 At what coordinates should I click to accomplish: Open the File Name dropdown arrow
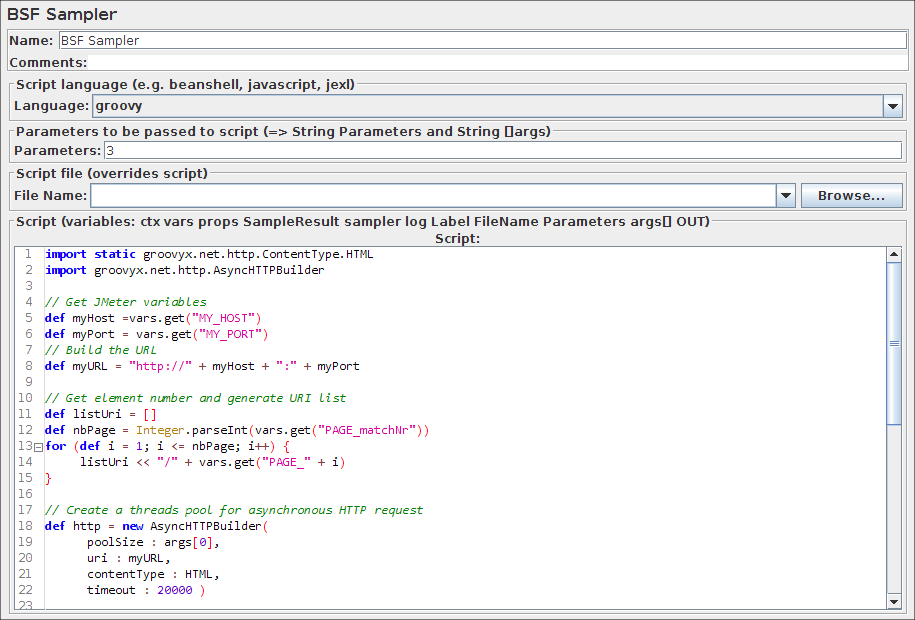tap(785, 196)
